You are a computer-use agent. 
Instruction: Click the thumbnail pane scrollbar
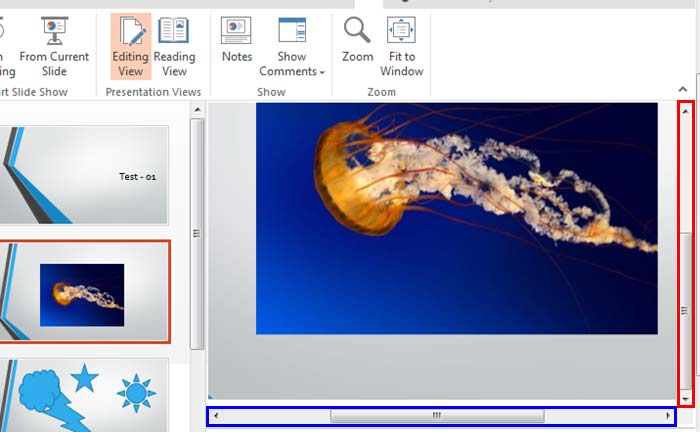click(x=197, y=233)
